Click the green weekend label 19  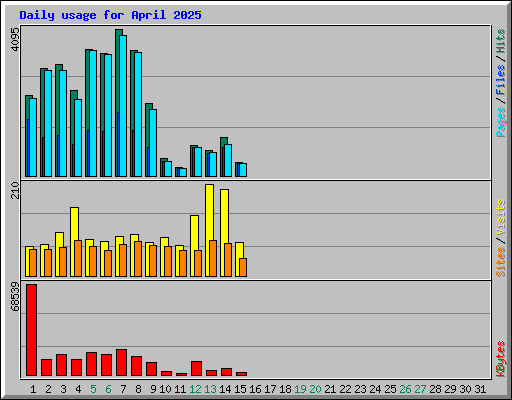click(x=300, y=389)
